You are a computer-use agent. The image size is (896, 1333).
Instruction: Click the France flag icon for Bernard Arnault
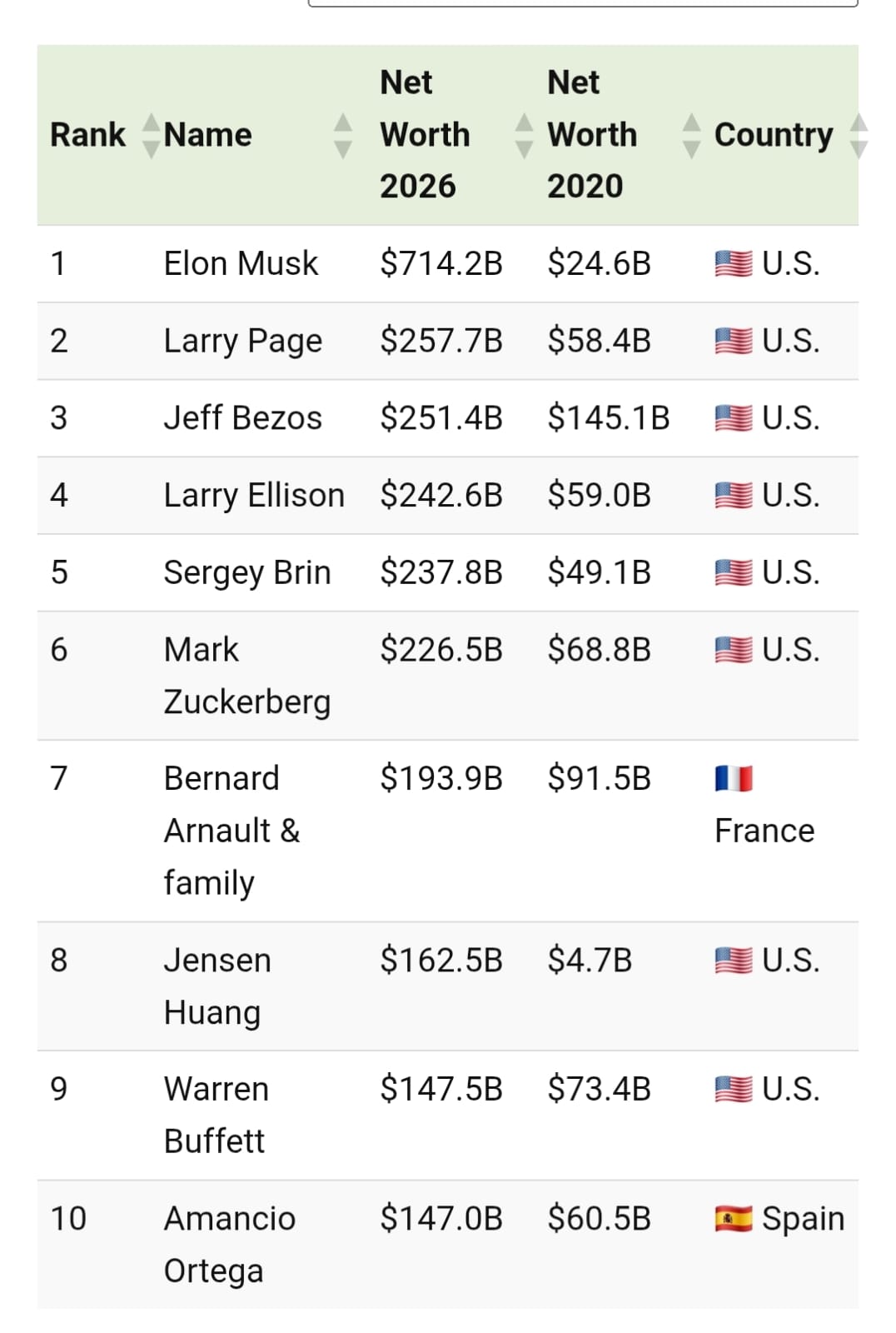tap(734, 778)
